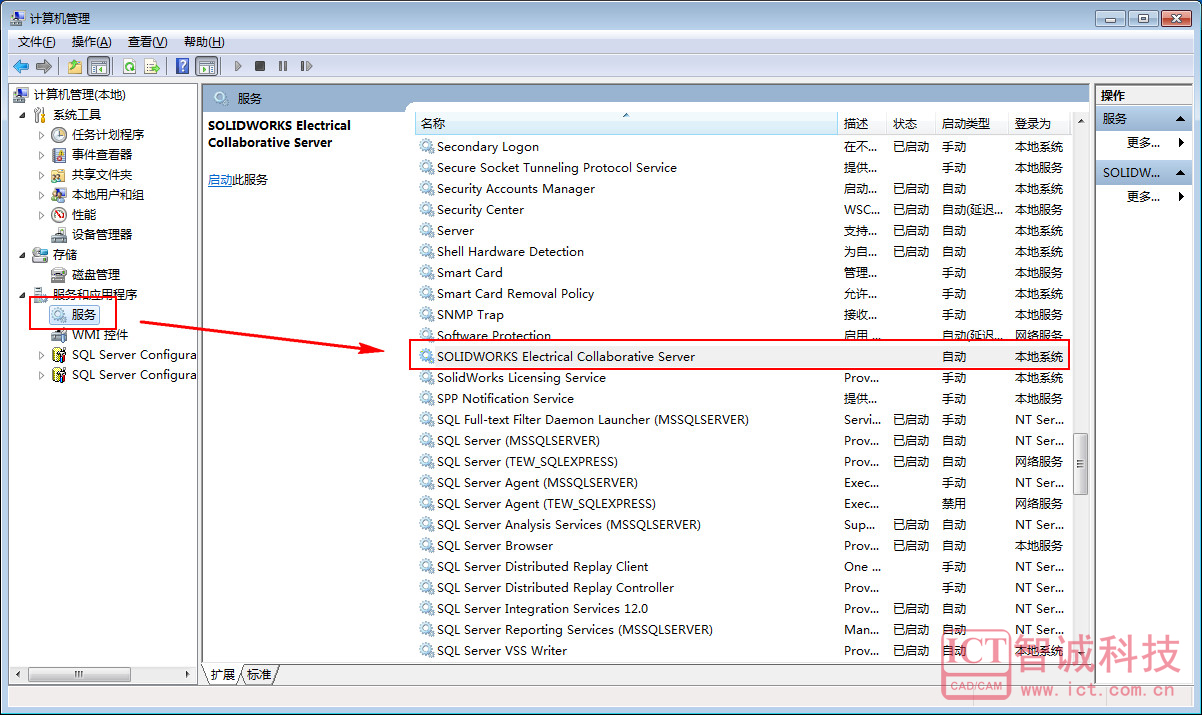The image size is (1202, 715).
Task: Collapse the 系统工具 tree node
Action: coord(22,115)
